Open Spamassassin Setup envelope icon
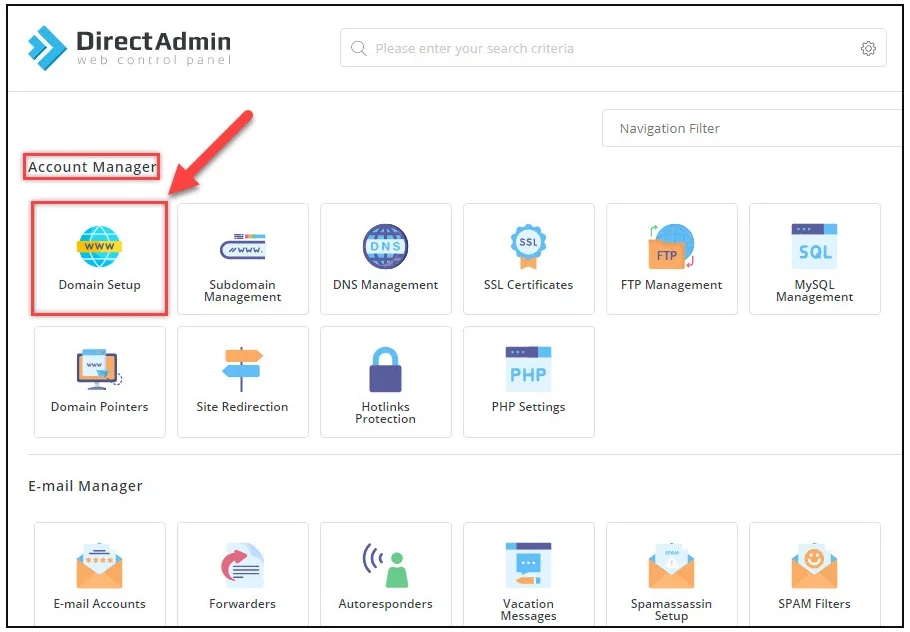 pyautogui.click(x=671, y=565)
